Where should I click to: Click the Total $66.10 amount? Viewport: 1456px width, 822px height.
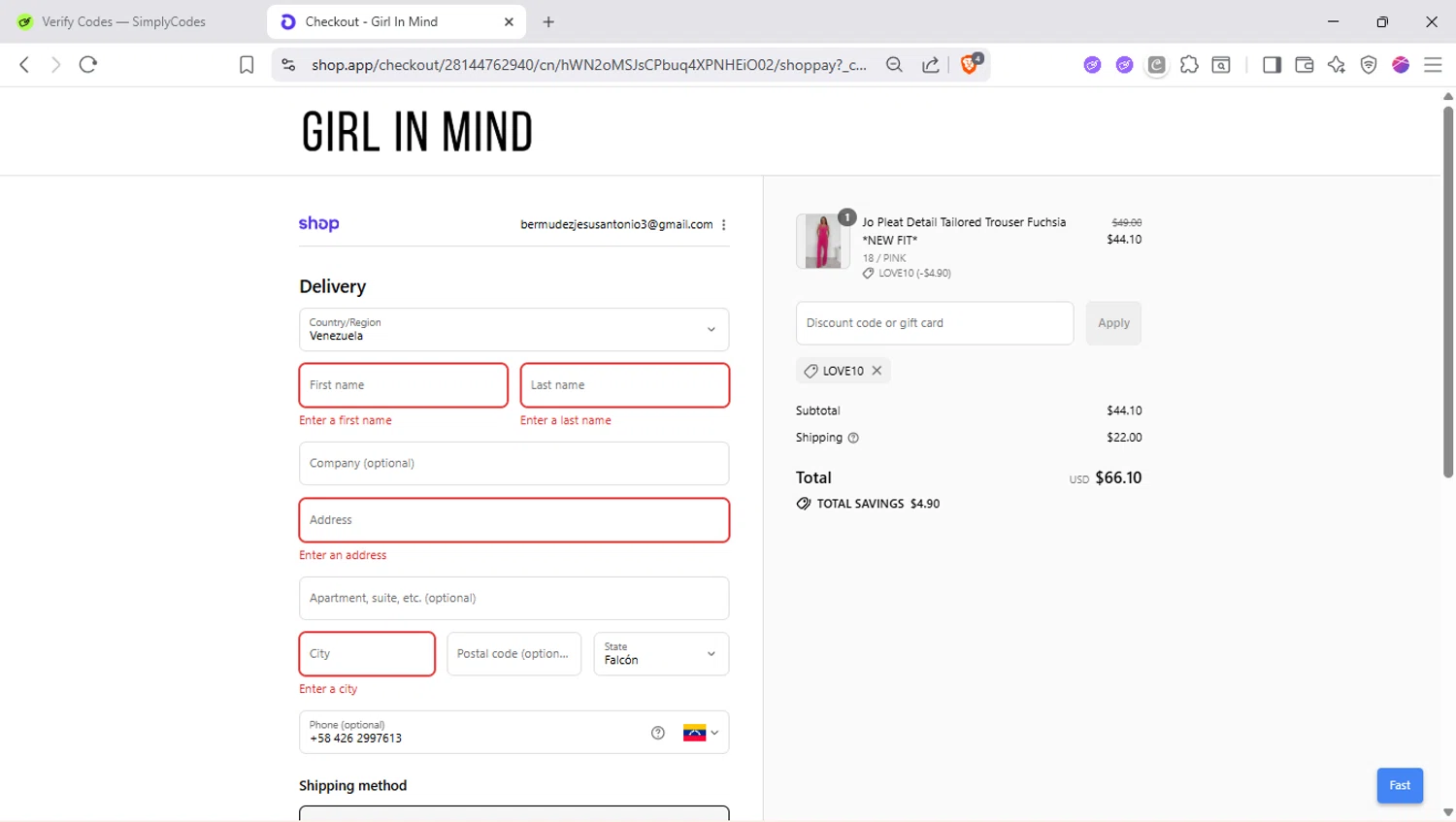click(1118, 477)
